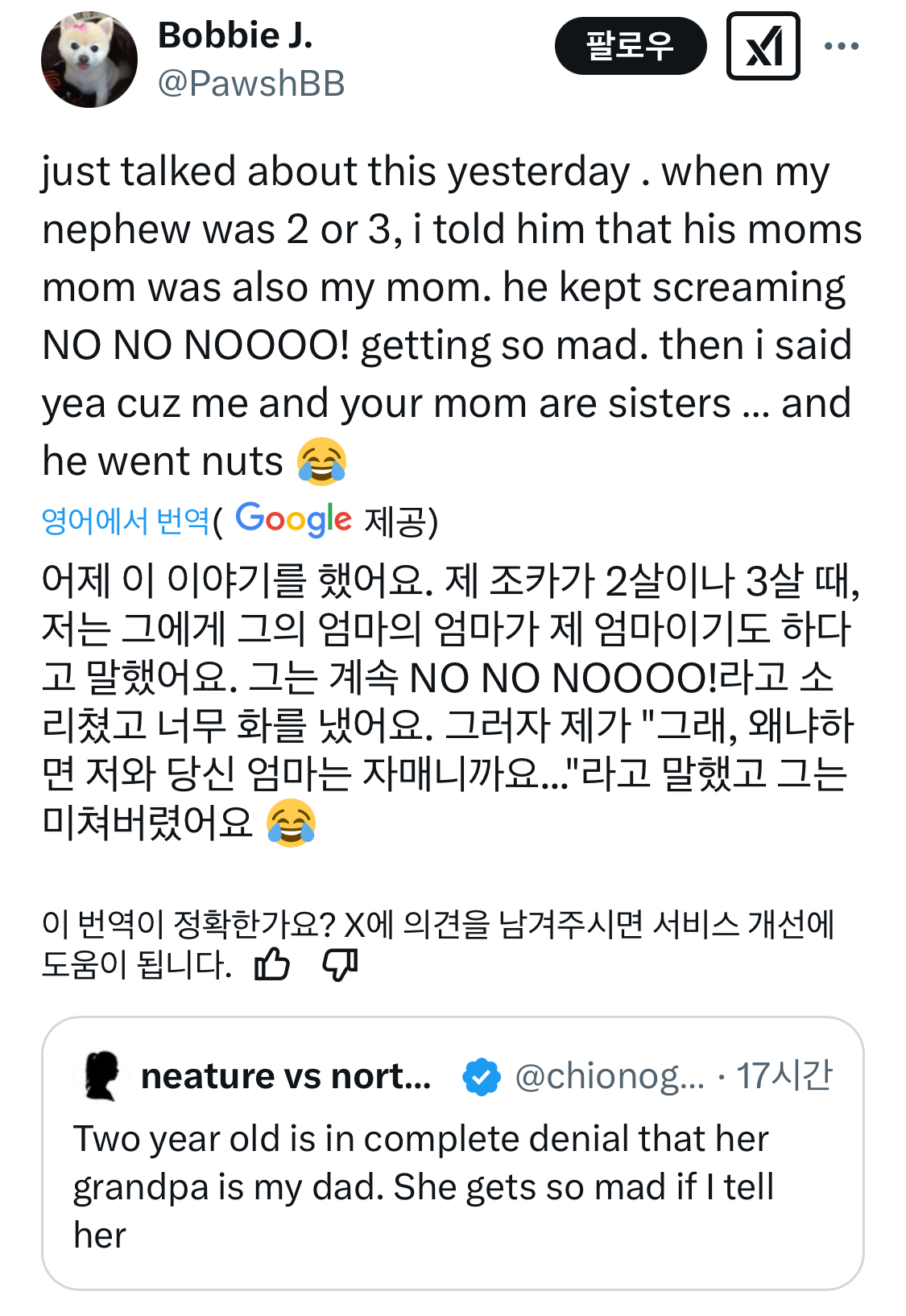906x1316 pixels.
Task: Open the Grok icon beside follow button
Action: coord(763,46)
